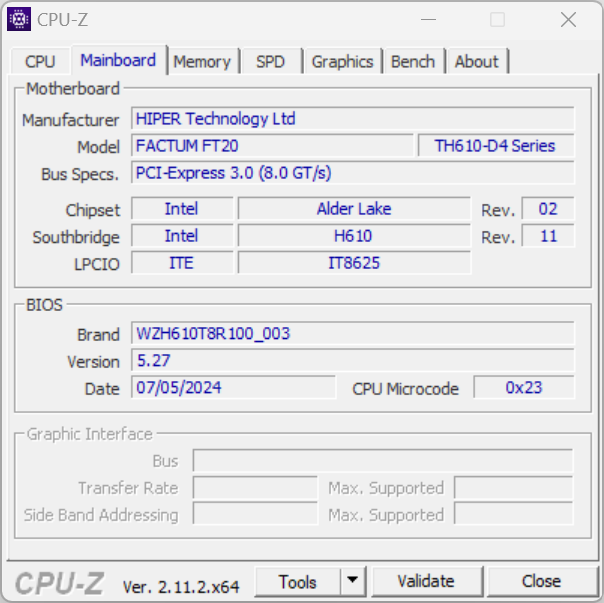The image size is (604, 603).
Task: Click the TH610-D4 Series field
Action: tap(496, 146)
